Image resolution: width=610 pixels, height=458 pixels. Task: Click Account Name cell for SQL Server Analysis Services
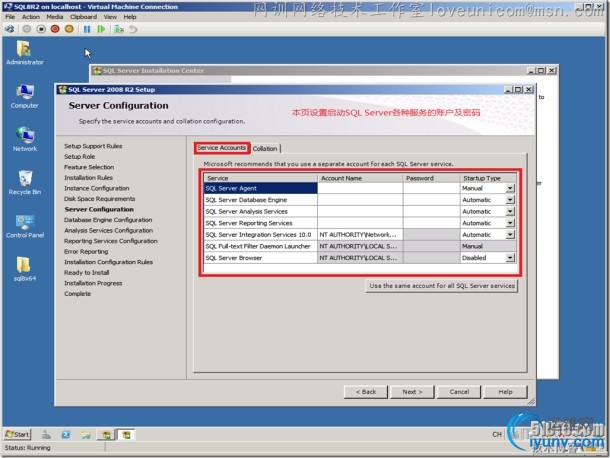360,212
